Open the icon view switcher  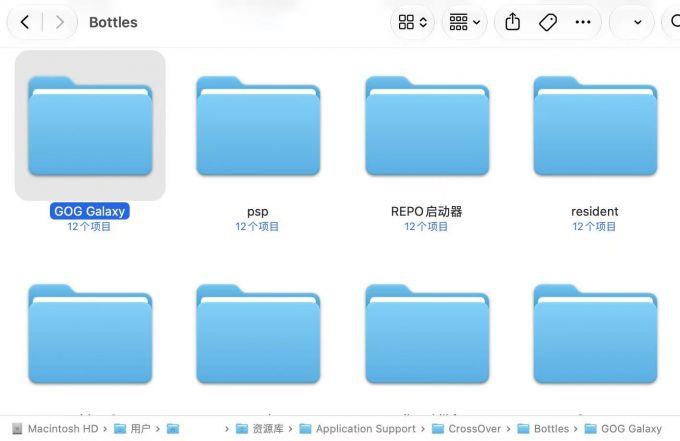pos(412,22)
